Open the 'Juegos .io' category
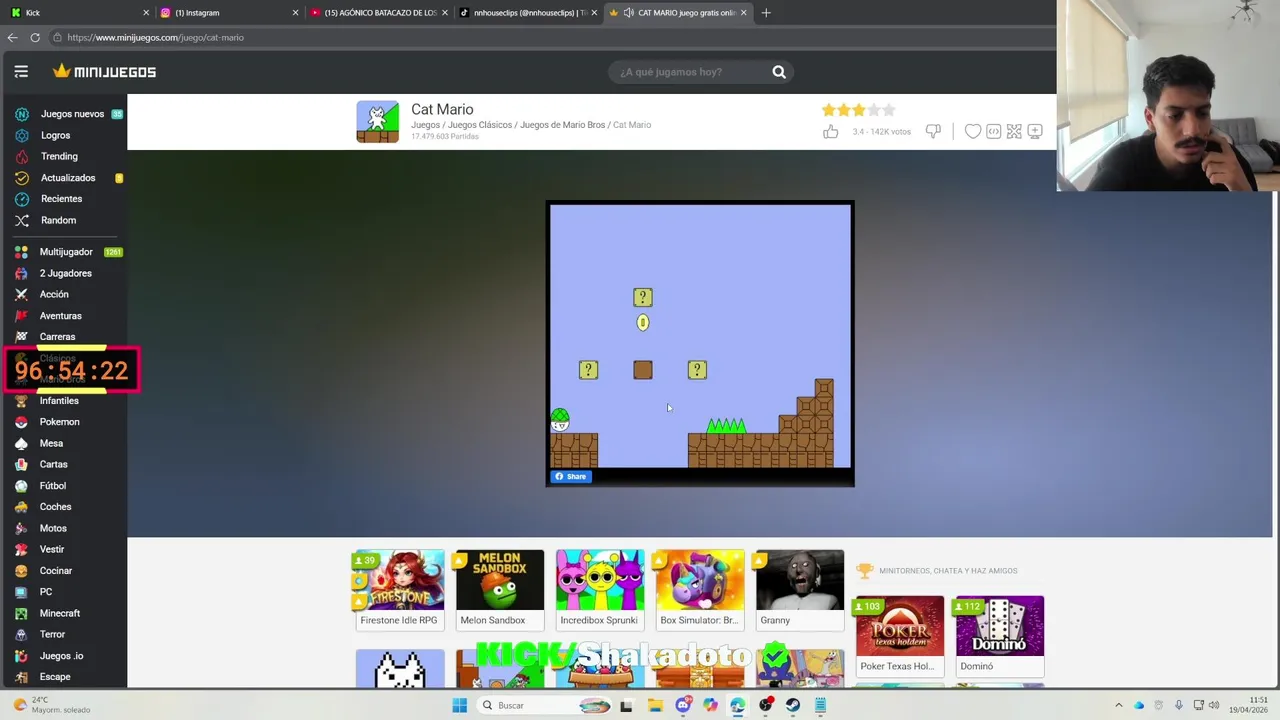The height and width of the screenshot is (720, 1280). click(62, 656)
